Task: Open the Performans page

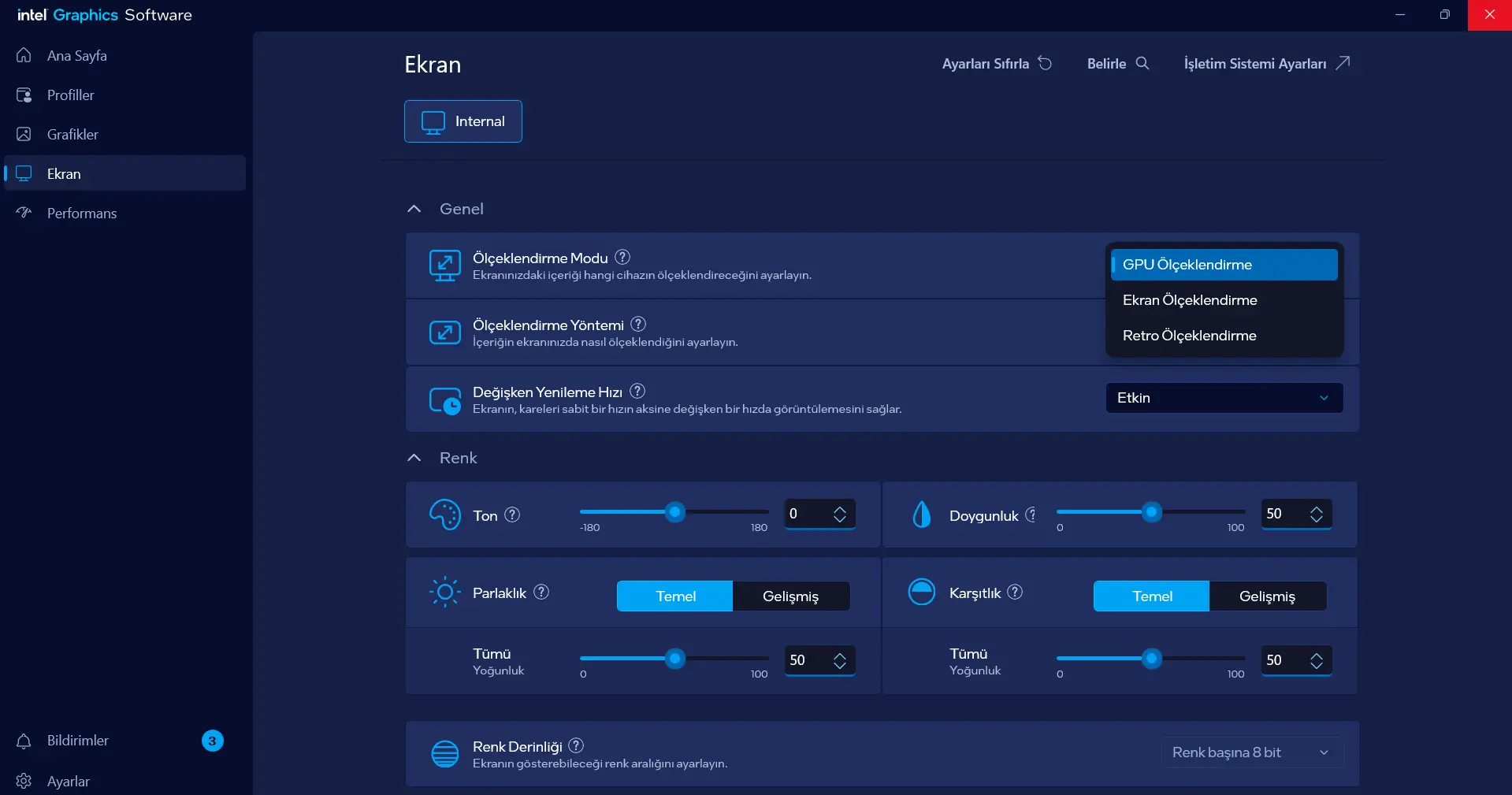Action: (x=126, y=213)
